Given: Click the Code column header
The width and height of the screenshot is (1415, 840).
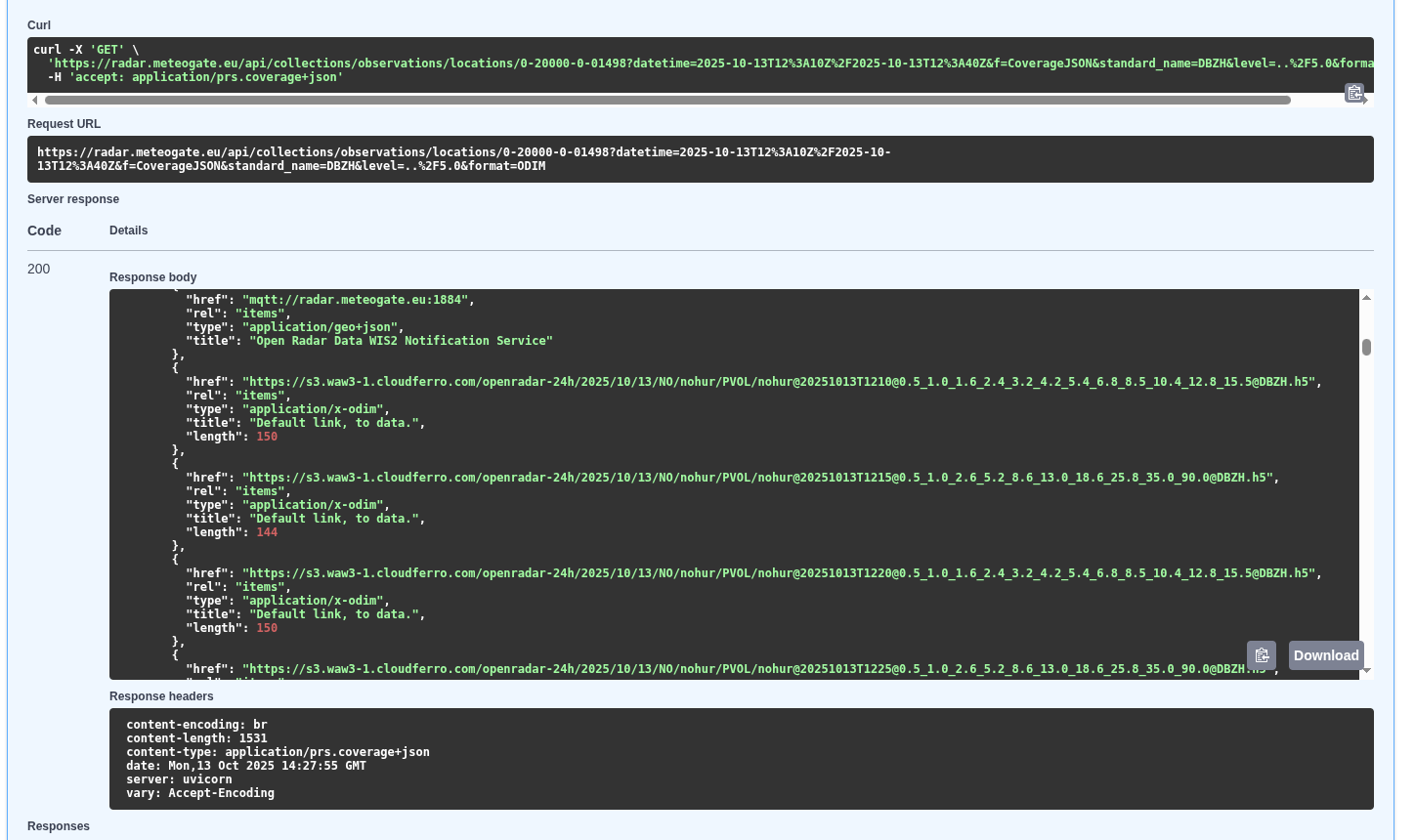Looking at the screenshot, I should coord(44,231).
